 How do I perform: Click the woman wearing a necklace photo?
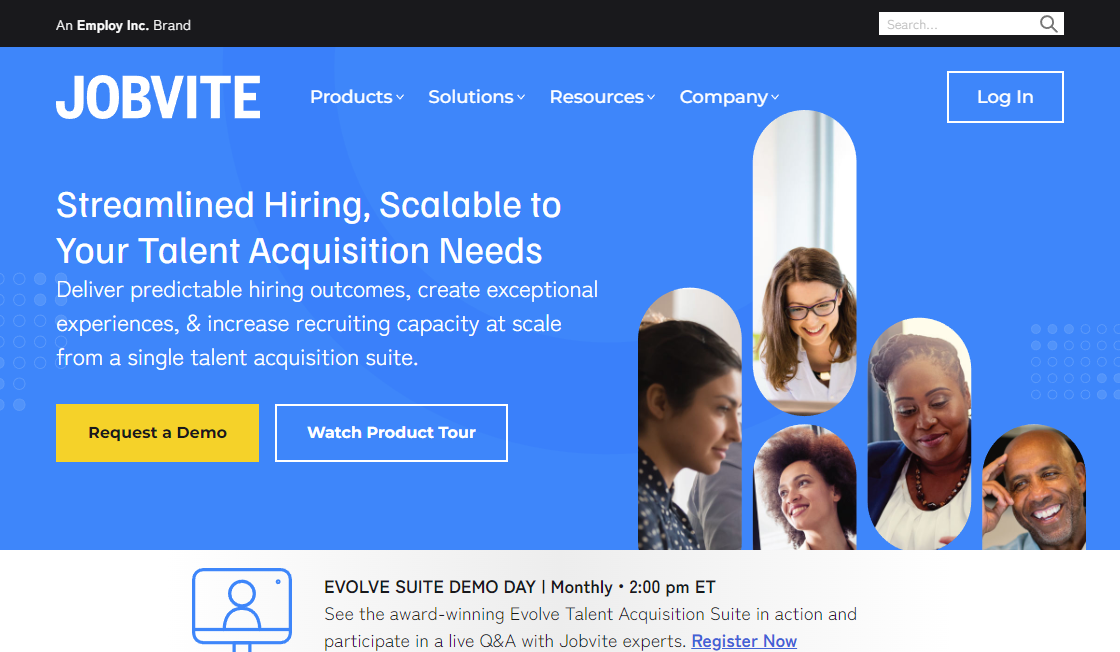click(919, 430)
